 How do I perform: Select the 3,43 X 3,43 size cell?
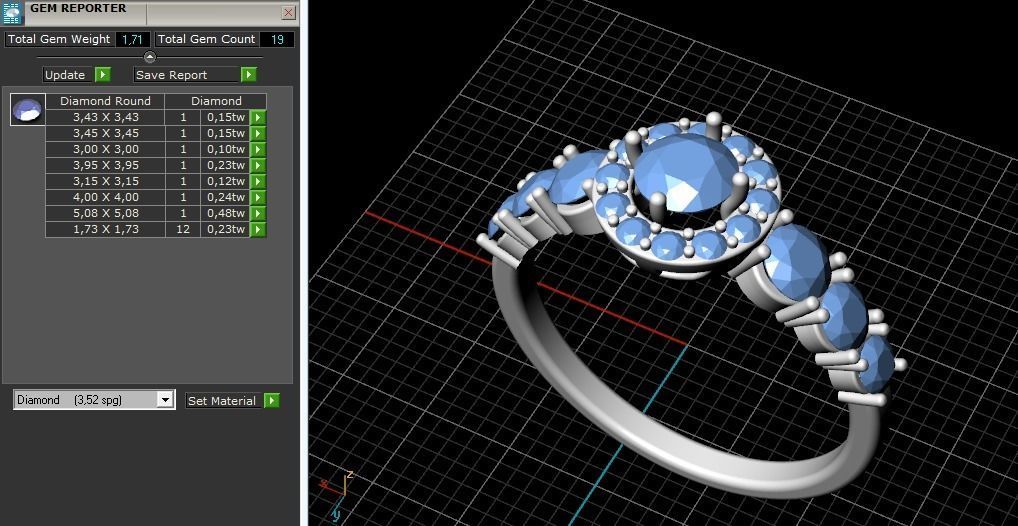106,118
